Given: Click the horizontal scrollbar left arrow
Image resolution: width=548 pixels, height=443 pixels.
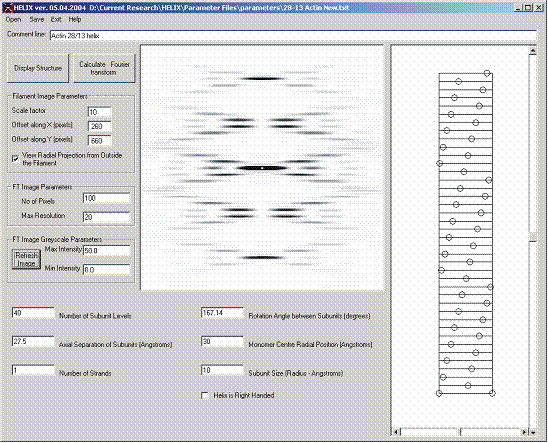Looking at the screenshot, I should coord(396,432).
